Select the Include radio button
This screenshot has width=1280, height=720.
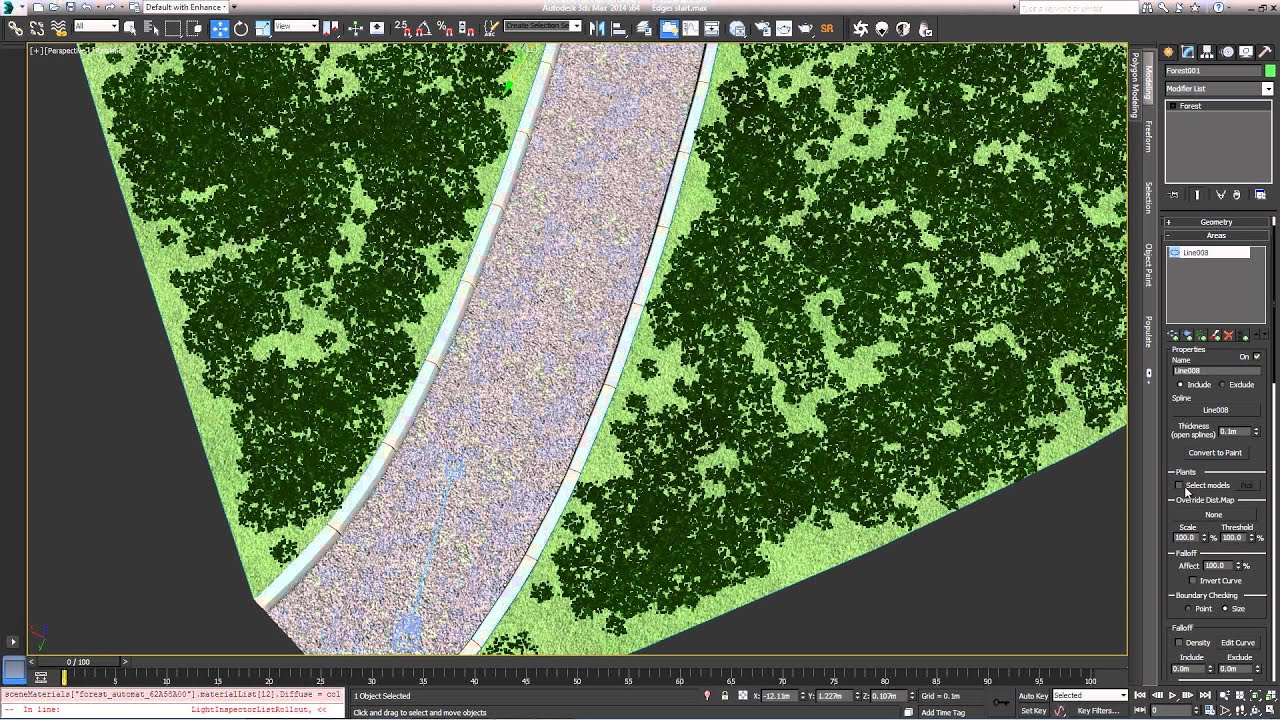pos(1180,385)
